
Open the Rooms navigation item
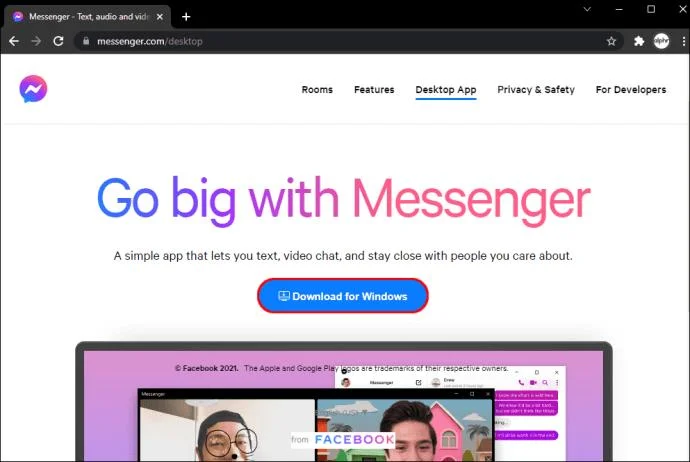317,90
